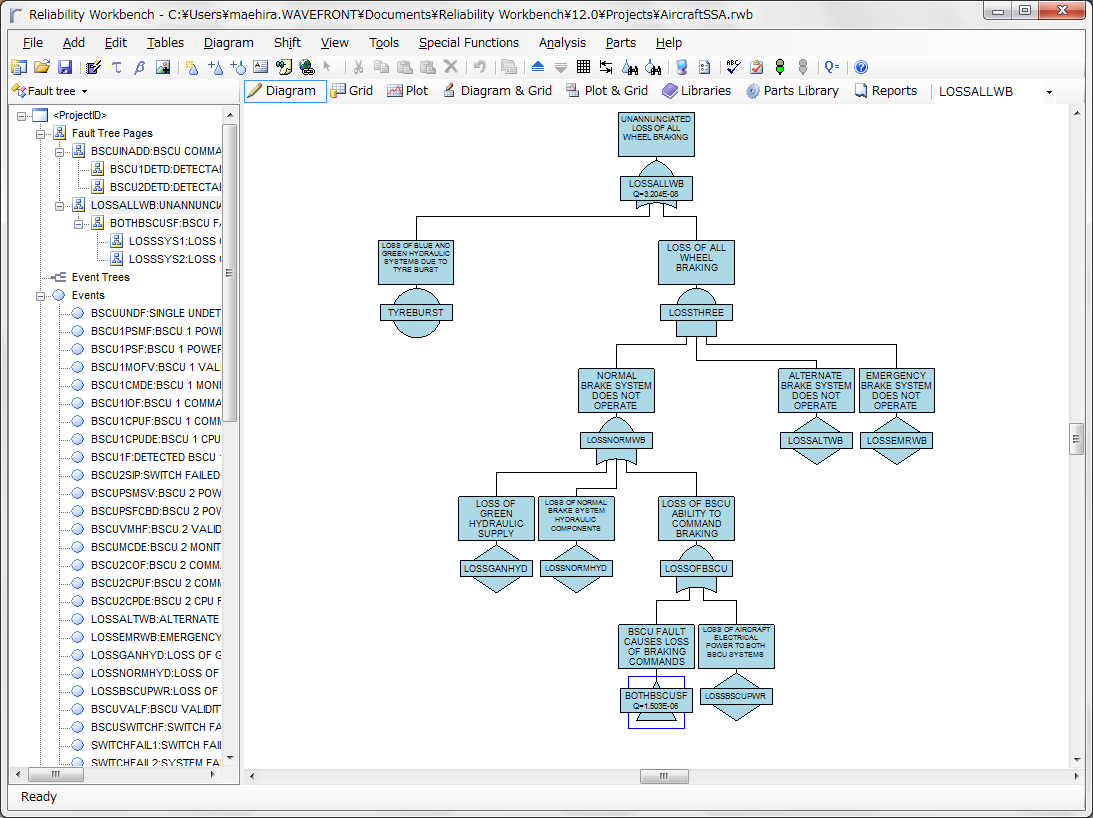Screen dimensions: 1093x818
Task: Open the Fault tree module dropdown
Action: 84,91
